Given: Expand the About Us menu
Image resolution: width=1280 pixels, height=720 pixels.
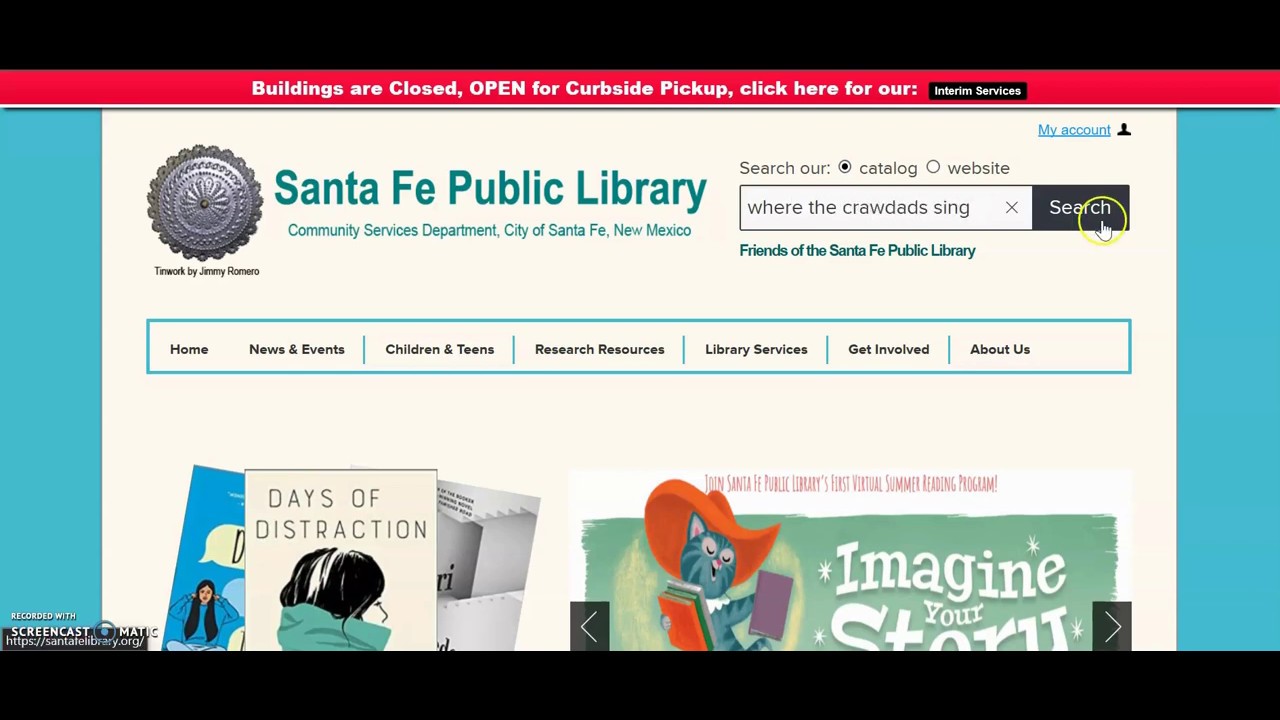Looking at the screenshot, I should coord(999,349).
